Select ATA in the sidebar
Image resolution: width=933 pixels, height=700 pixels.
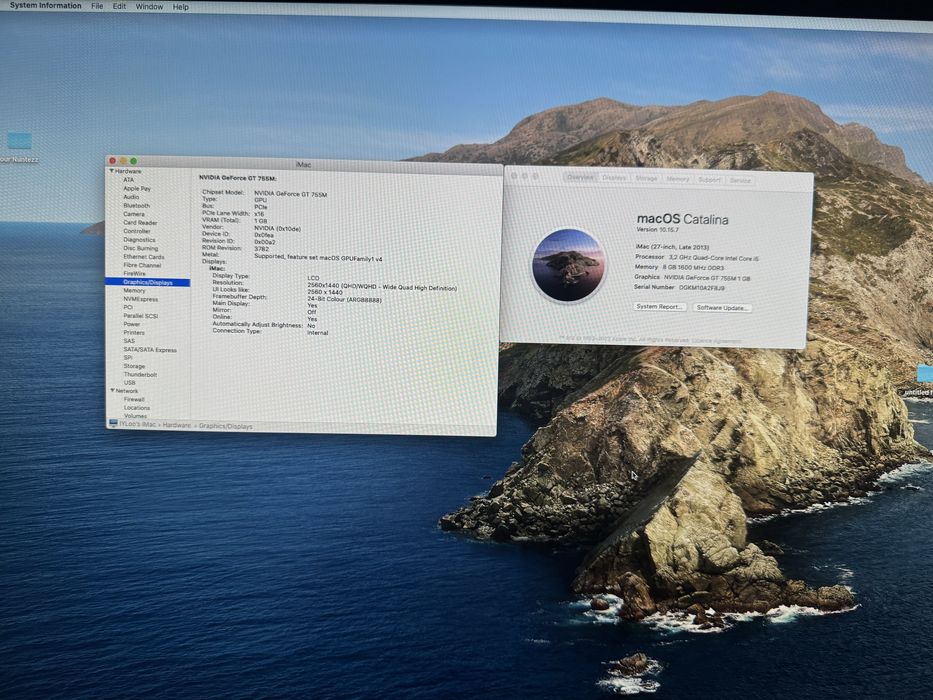(129, 180)
